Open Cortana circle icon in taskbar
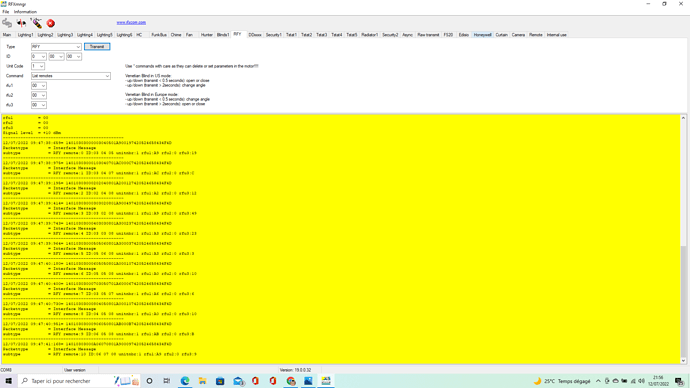This screenshot has width=690, height=388. [x=149, y=381]
